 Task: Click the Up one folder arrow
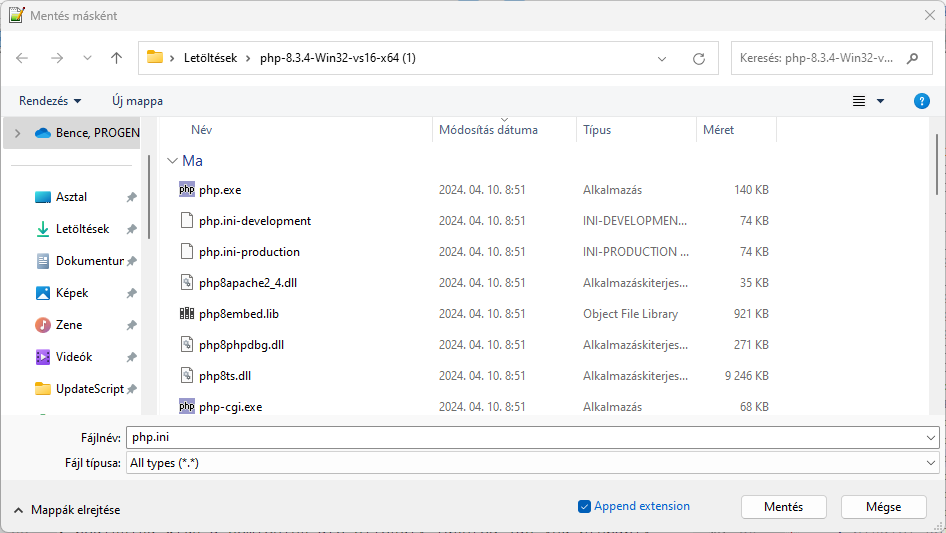[117, 58]
